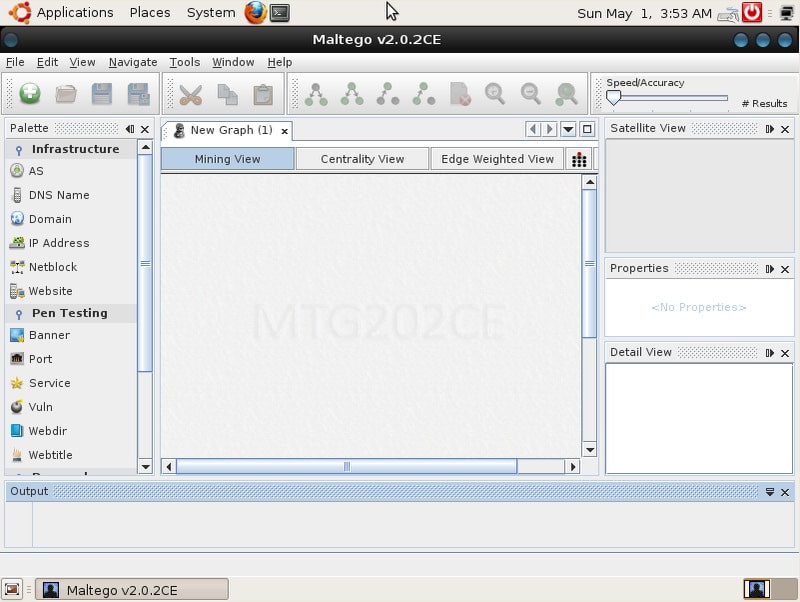The image size is (800, 602).
Task: Click the green New Graph toolbar icon
Action: pos(30,94)
